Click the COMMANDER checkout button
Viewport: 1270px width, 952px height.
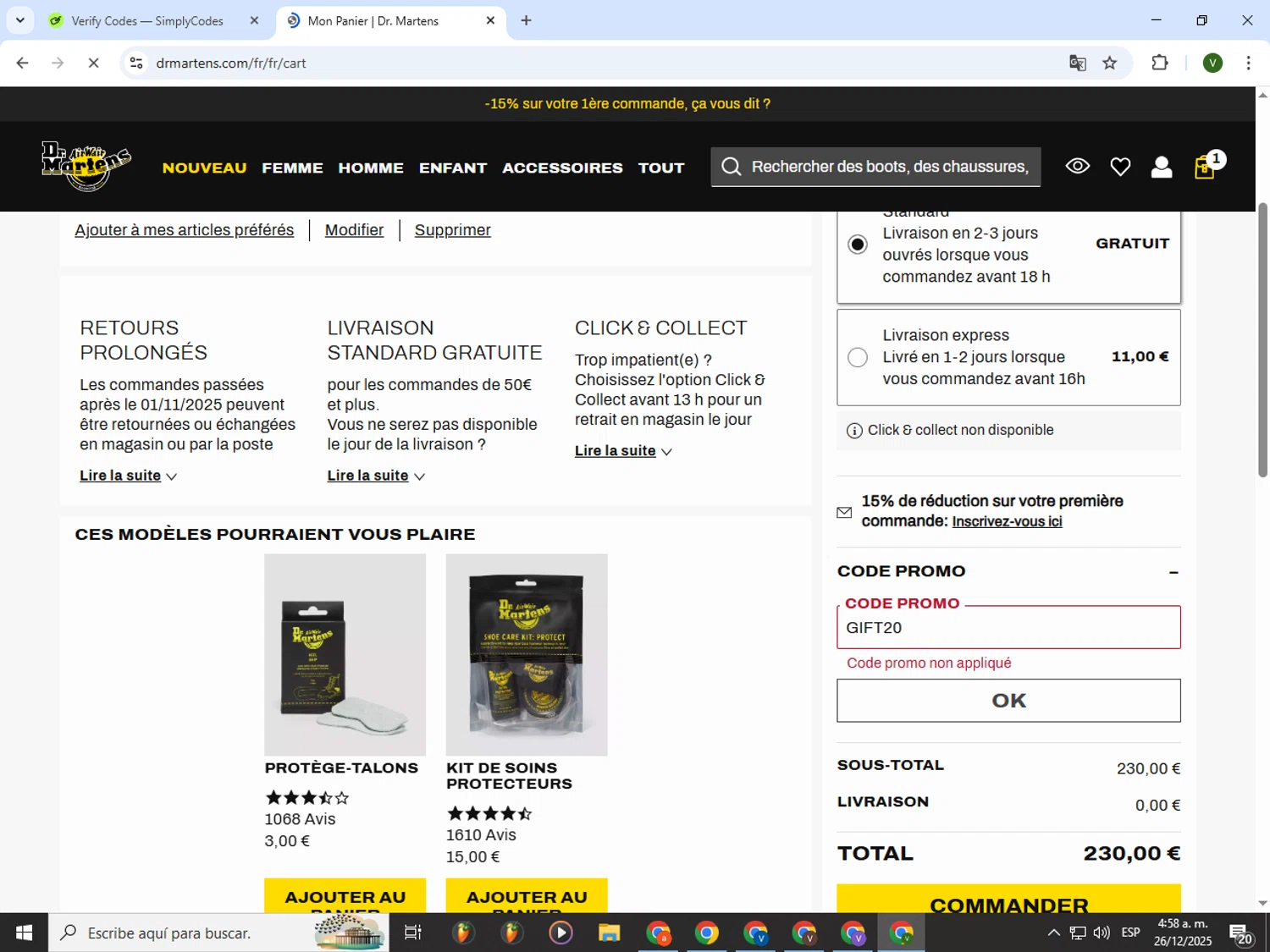pyautogui.click(x=1008, y=900)
